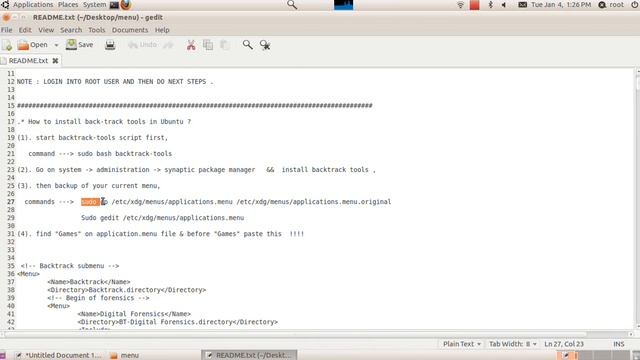Open the File menu
The height and width of the screenshot is (360, 640).
point(7,30)
